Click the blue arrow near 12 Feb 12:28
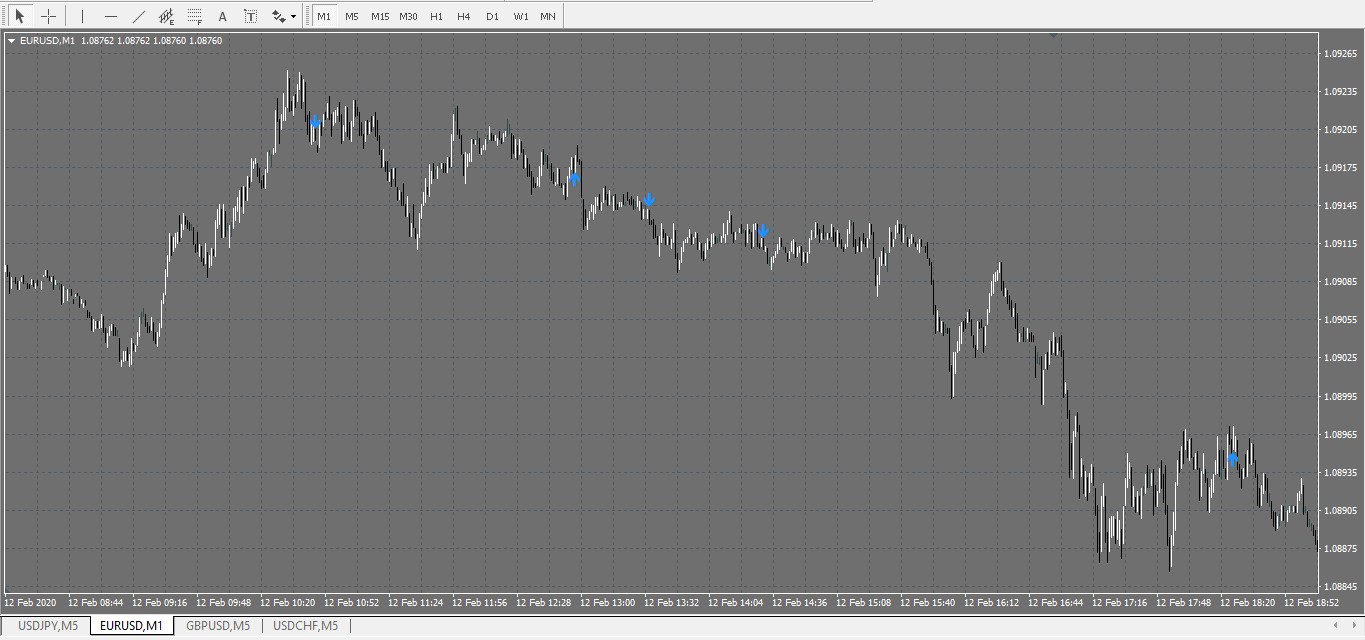1365x640 pixels. (x=574, y=179)
